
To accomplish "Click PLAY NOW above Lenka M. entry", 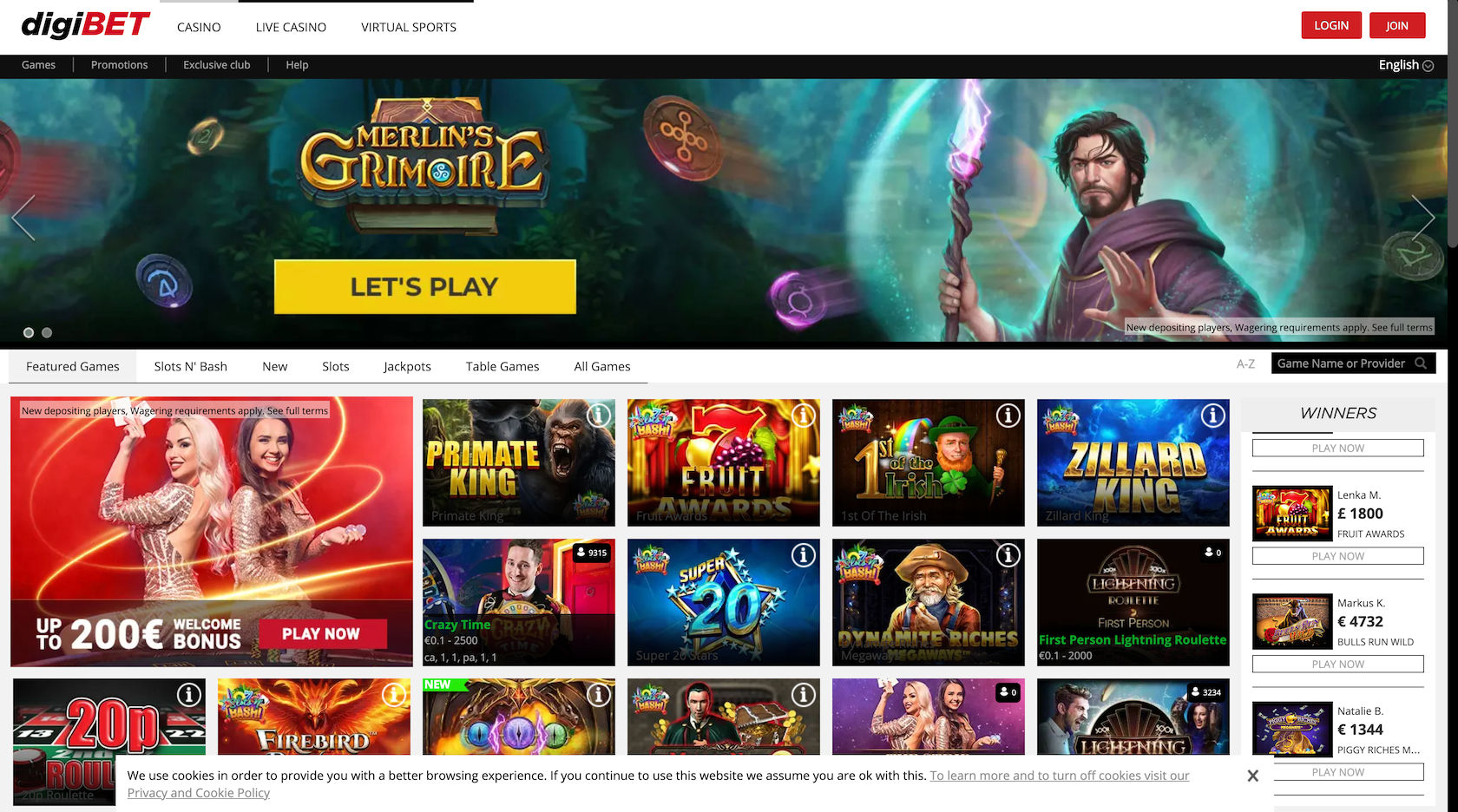I will (x=1338, y=448).
